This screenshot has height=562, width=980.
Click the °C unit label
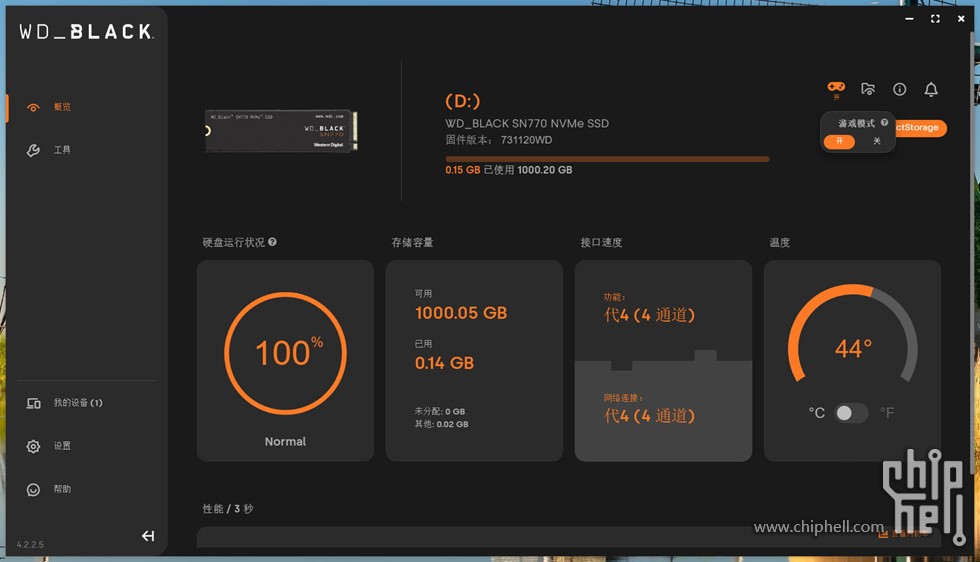click(817, 413)
